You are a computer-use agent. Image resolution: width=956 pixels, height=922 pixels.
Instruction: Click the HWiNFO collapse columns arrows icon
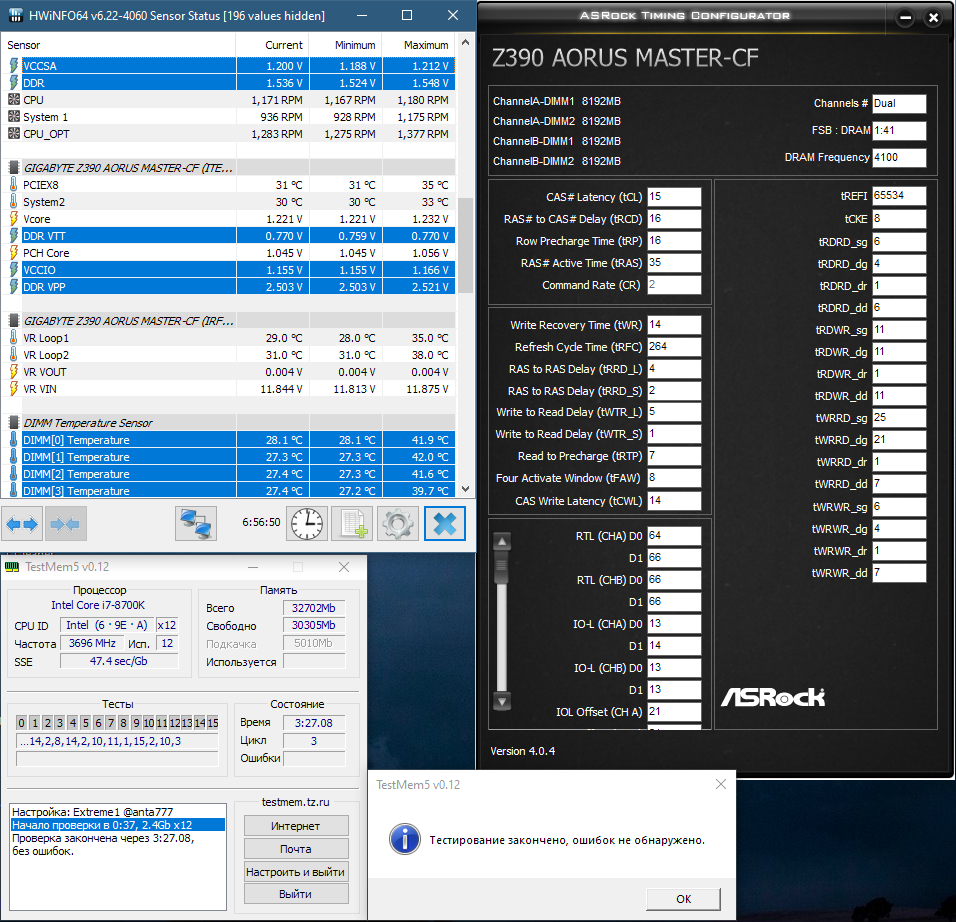click(x=65, y=524)
